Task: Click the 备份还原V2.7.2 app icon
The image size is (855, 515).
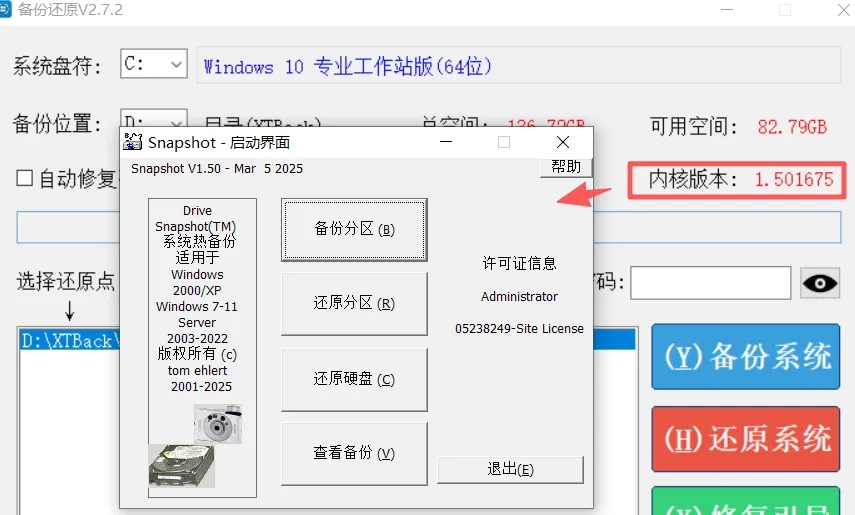Action: 5,9
